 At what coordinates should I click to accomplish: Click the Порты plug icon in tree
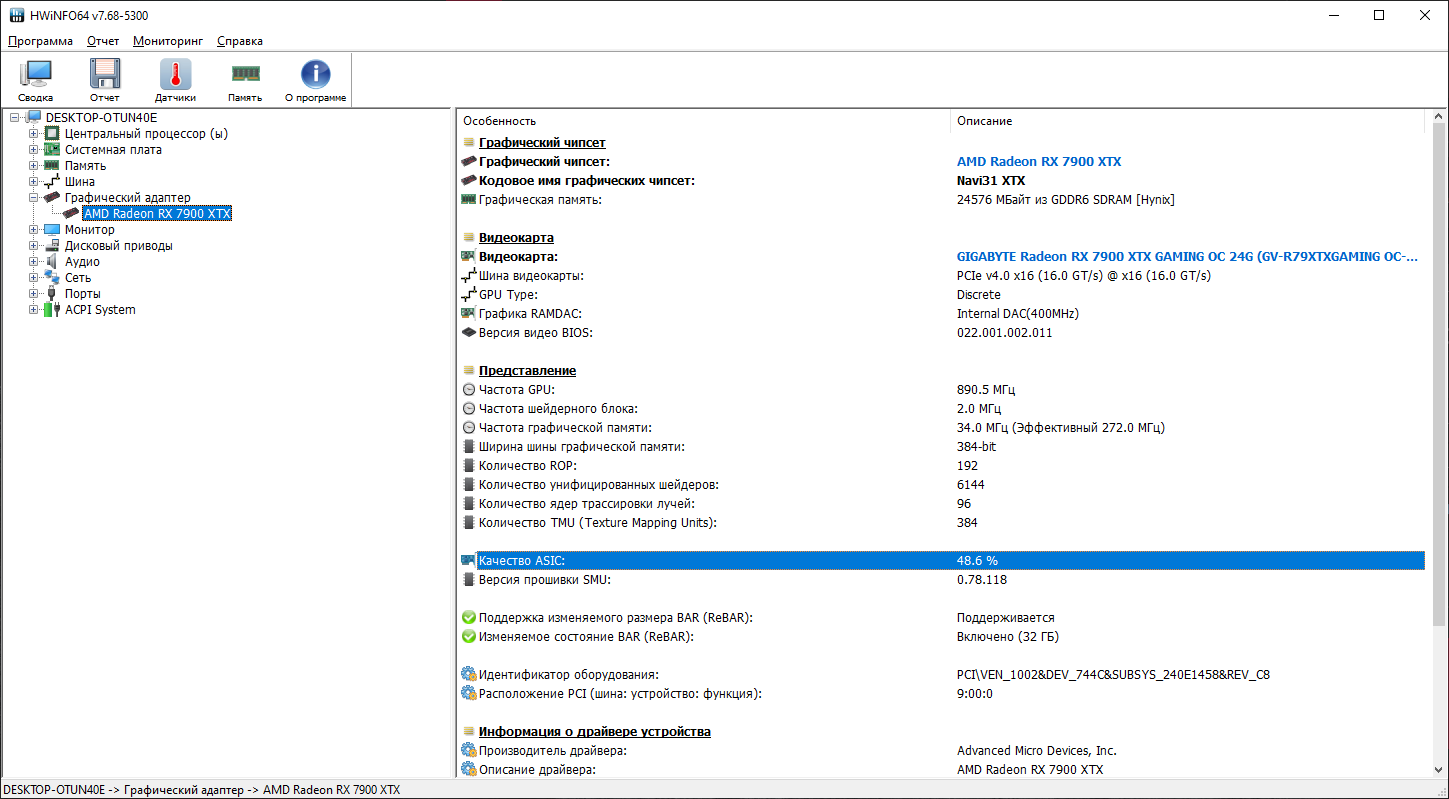pyautogui.click(x=53, y=294)
